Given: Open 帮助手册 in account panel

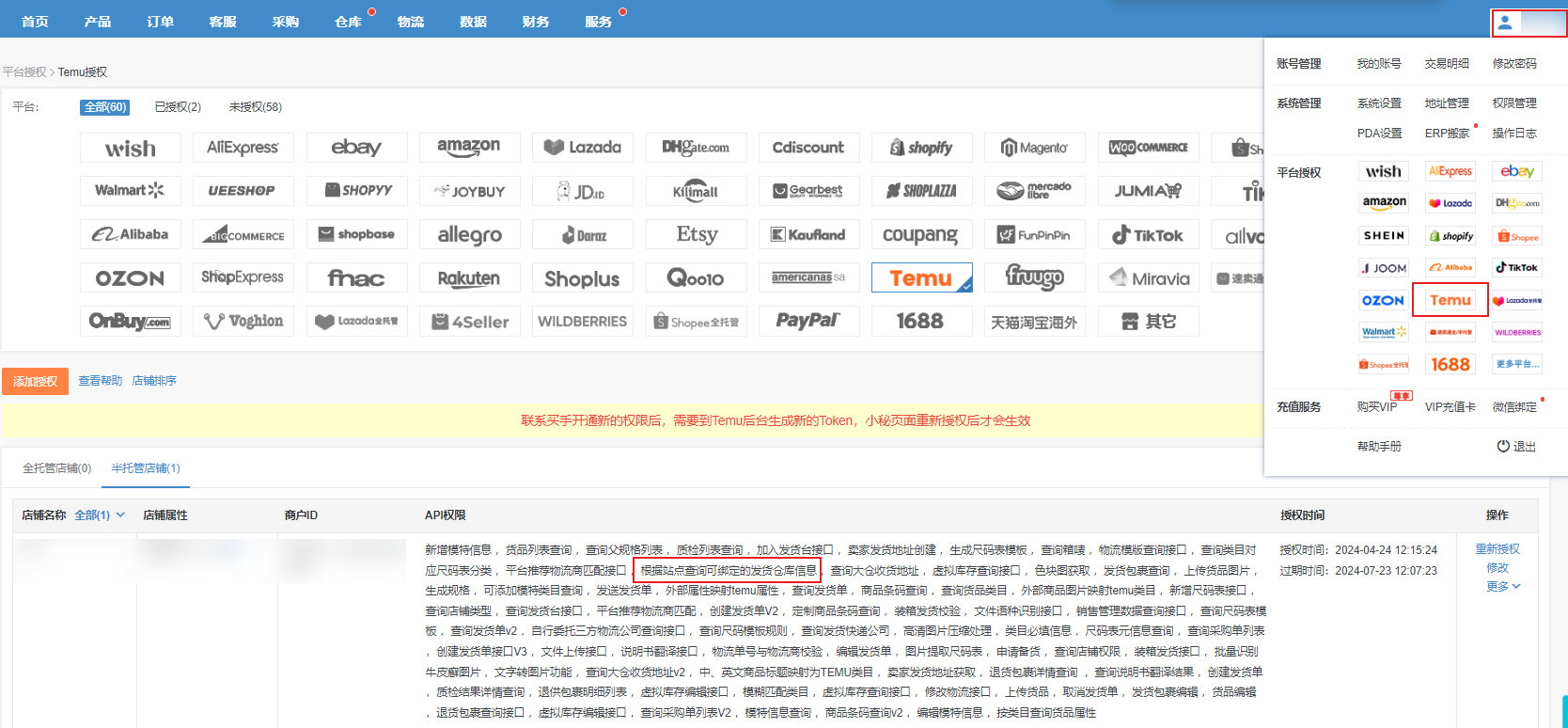Looking at the screenshot, I should [1379, 447].
